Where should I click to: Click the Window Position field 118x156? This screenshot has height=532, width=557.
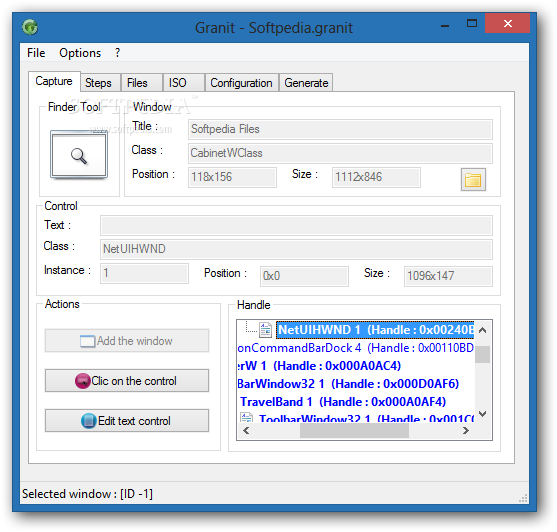pyautogui.click(x=232, y=177)
